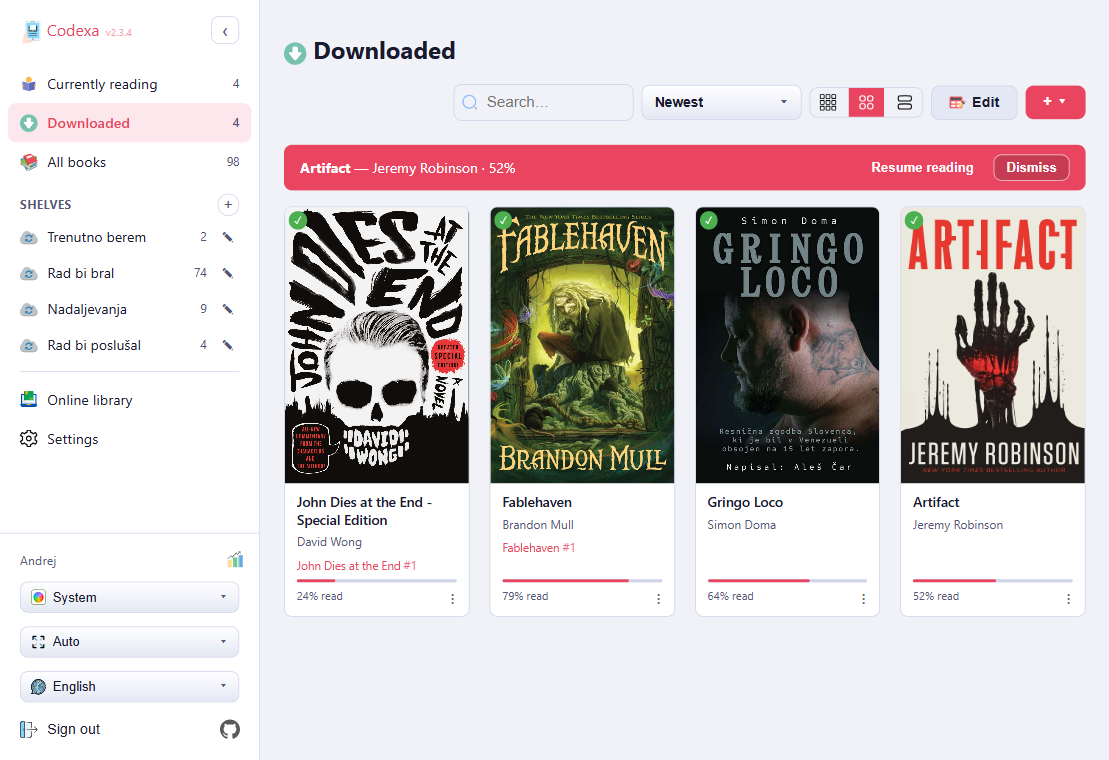This screenshot has width=1109, height=760.
Task: Open the Gringo Loco book cover
Action: [787, 345]
